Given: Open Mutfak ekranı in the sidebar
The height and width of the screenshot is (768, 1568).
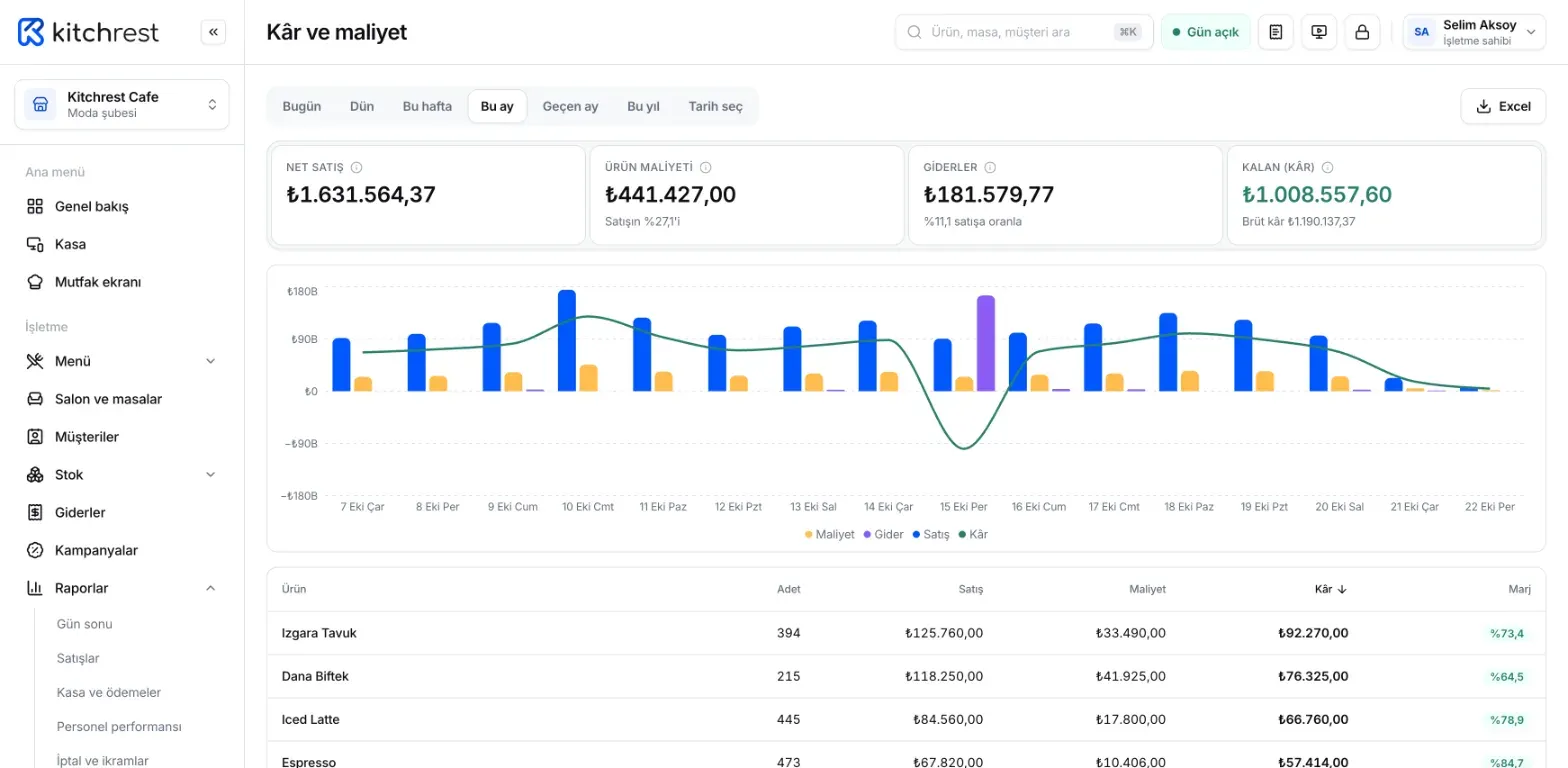Looking at the screenshot, I should pos(122,282).
